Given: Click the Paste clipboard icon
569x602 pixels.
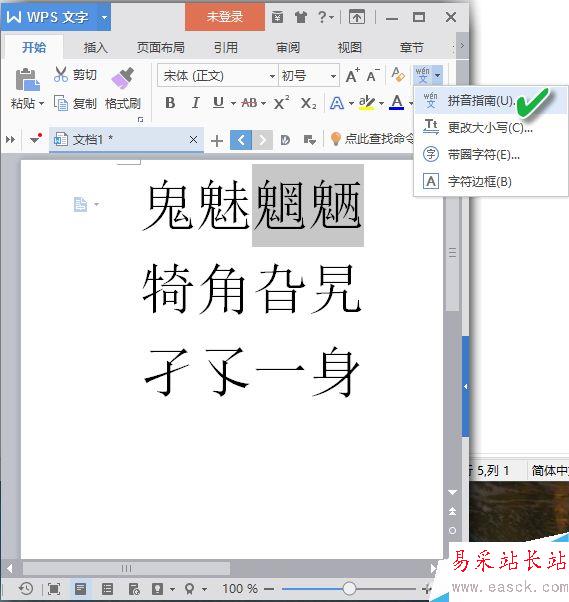Looking at the screenshot, I should pos(27,79).
